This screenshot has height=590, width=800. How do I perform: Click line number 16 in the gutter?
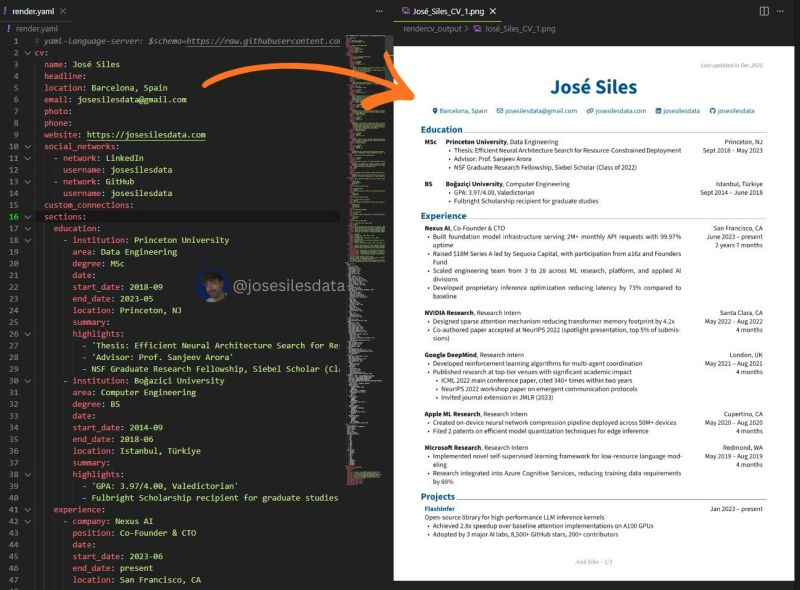pos(13,217)
